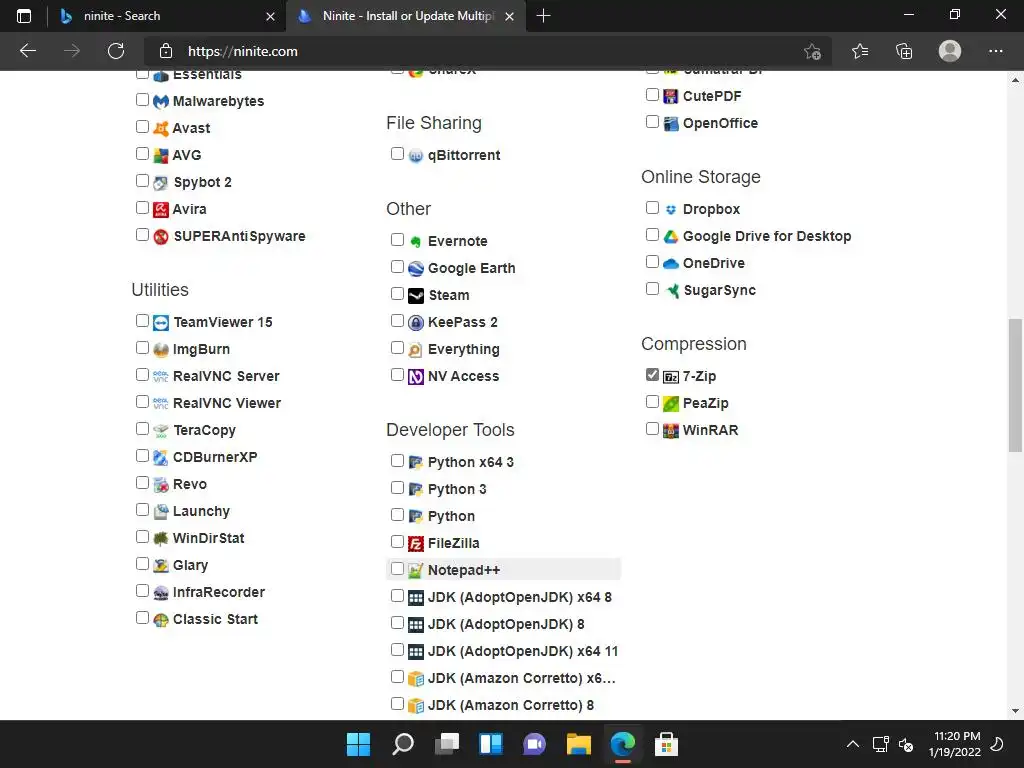The image size is (1024, 768).
Task: Open Task View from the taskbar
Action: pyautogui.click(x=447, y=744)
